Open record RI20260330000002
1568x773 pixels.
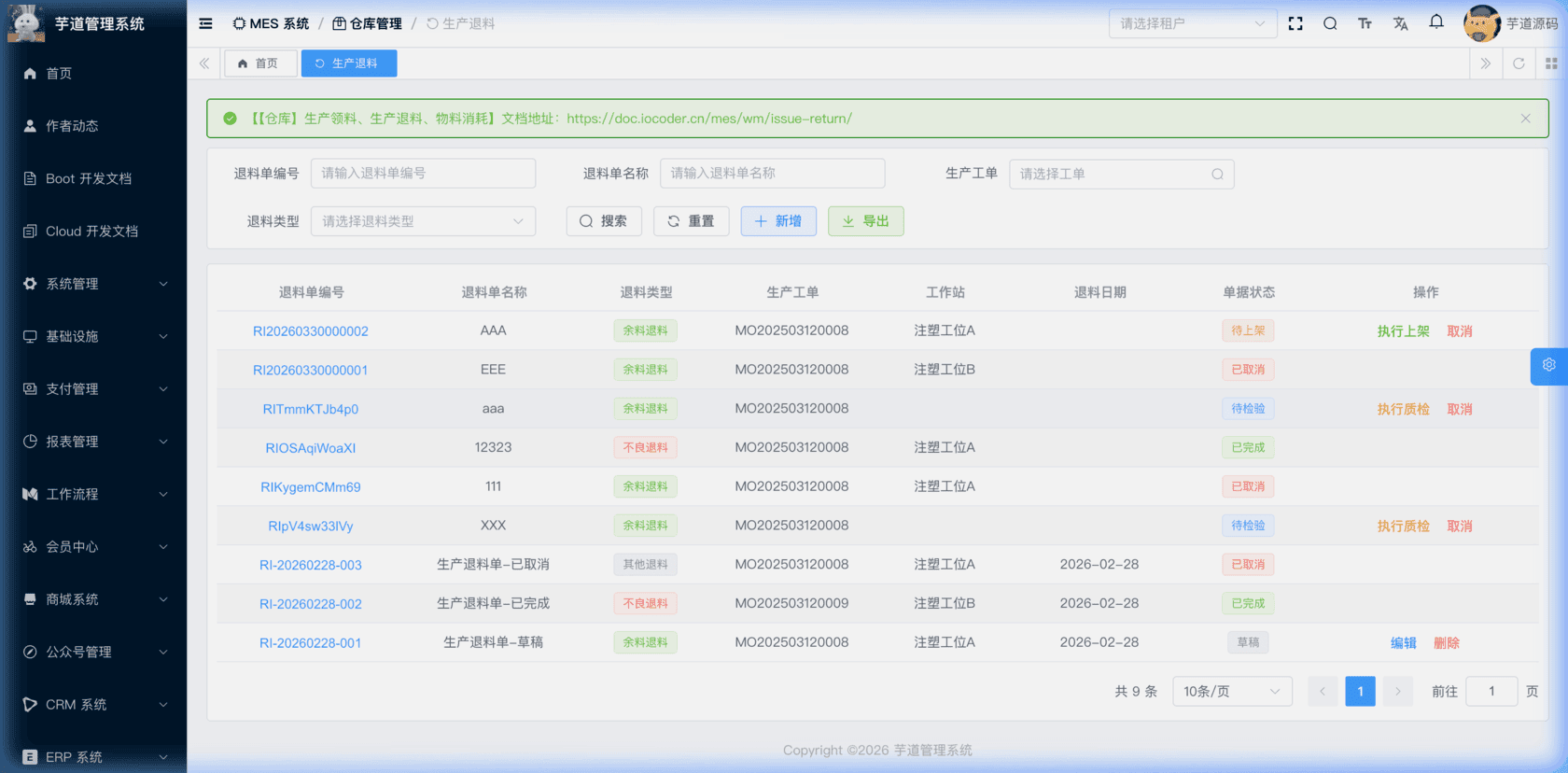[x=311, y=331]
